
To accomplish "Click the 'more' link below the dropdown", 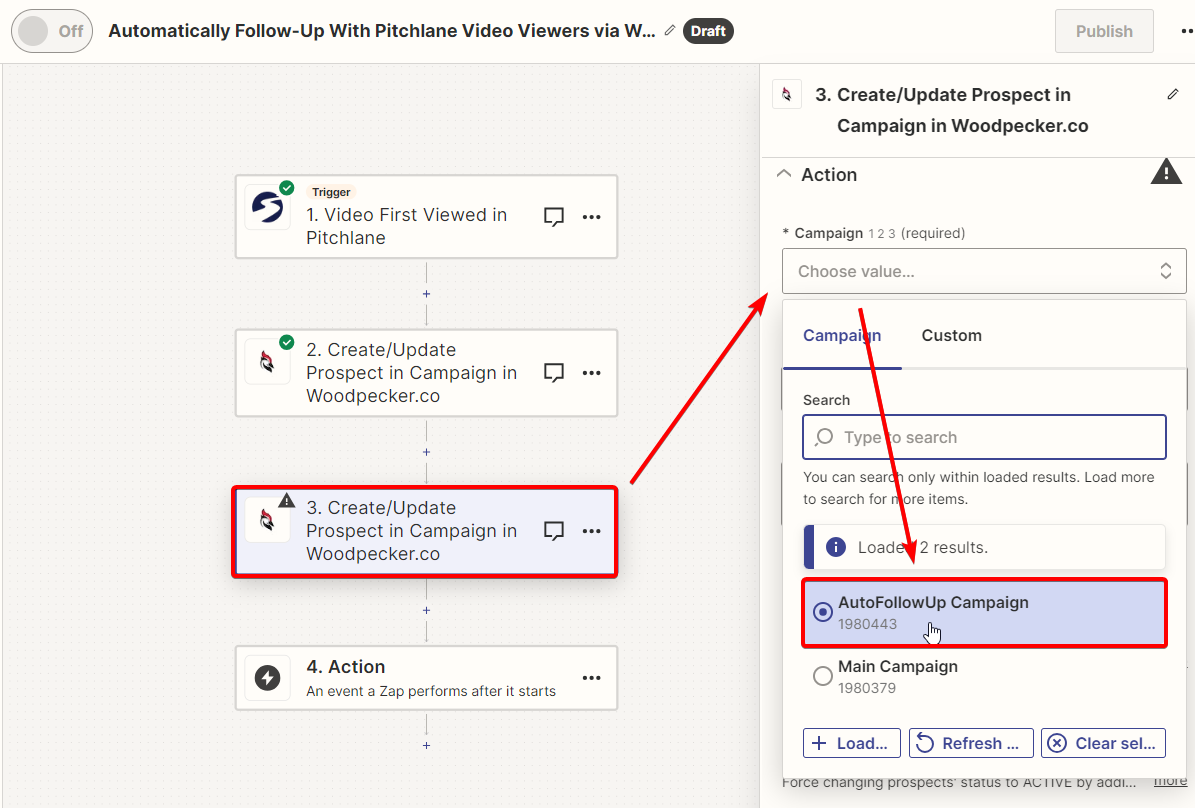I will [x=1170, y=781].
